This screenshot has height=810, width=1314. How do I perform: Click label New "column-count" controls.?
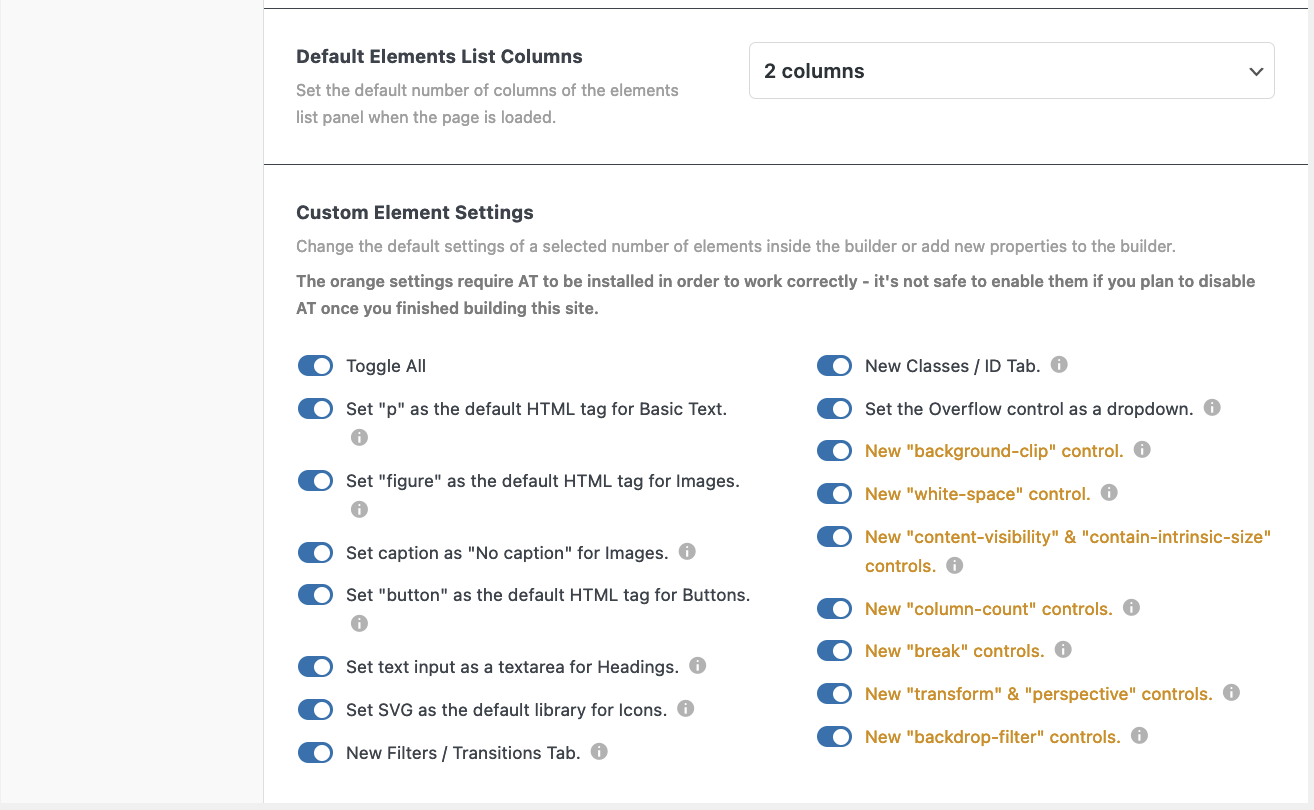click(x=989, y=609)
